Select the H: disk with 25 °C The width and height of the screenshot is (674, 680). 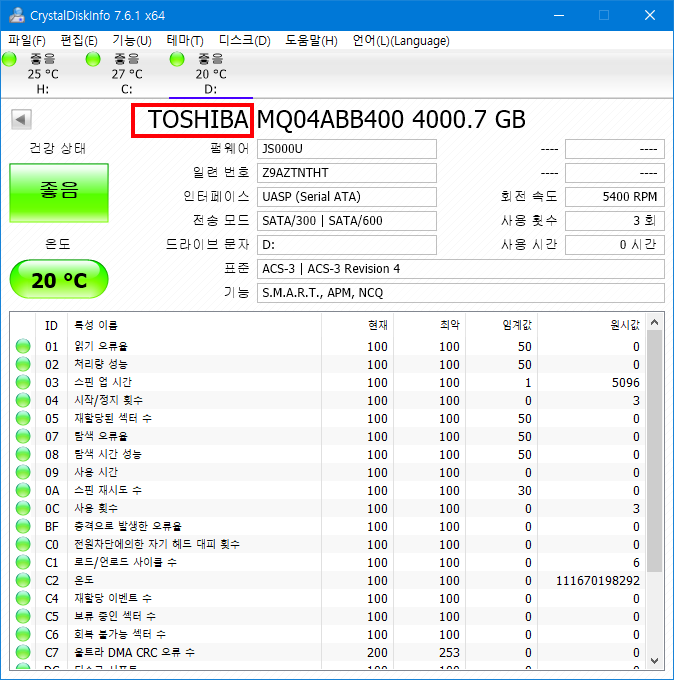[43, 74]
